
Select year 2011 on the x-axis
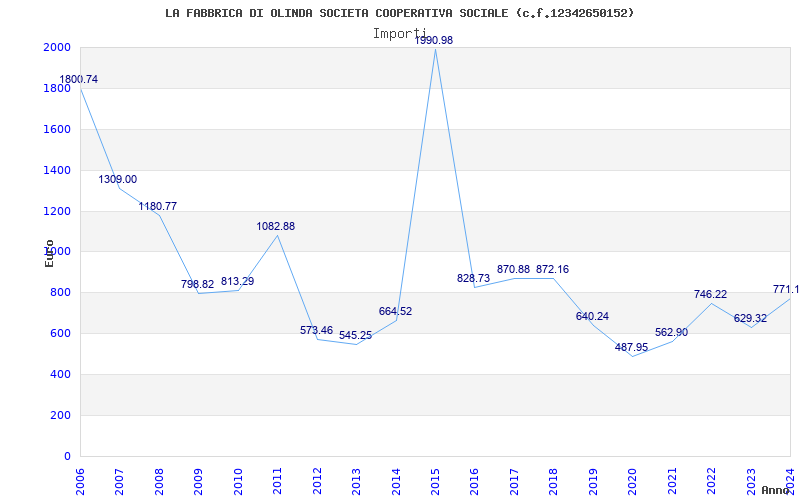(278, 482)
